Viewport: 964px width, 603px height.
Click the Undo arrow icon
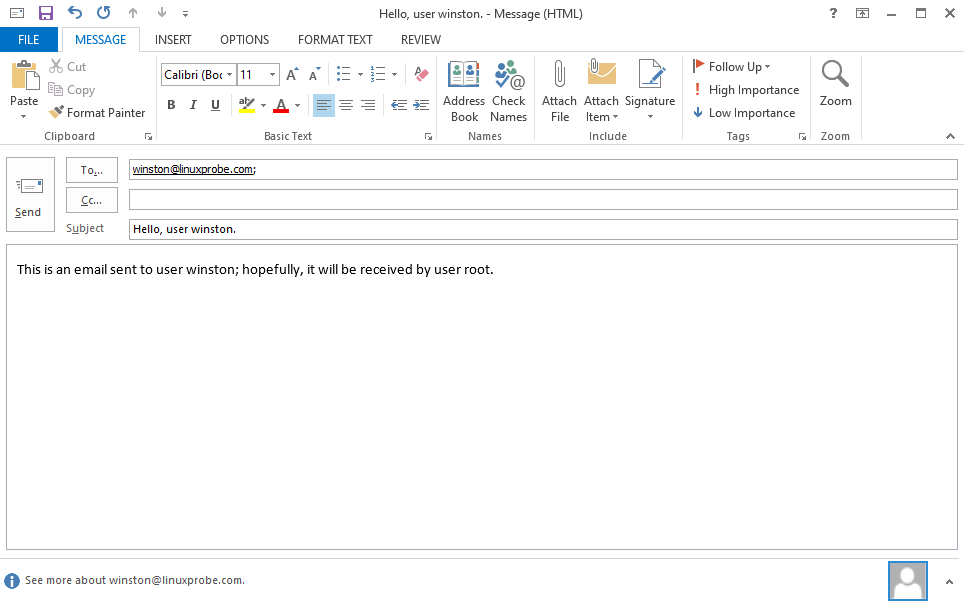click(75, 14)
